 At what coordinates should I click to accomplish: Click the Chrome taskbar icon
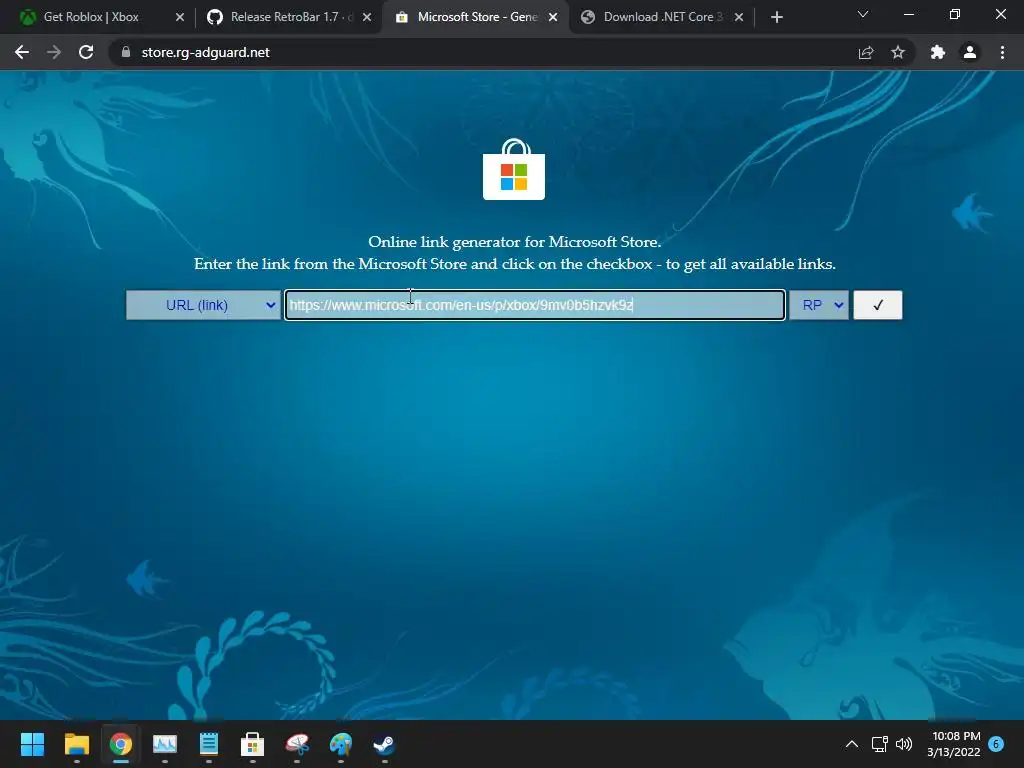[x=121, y=744]
